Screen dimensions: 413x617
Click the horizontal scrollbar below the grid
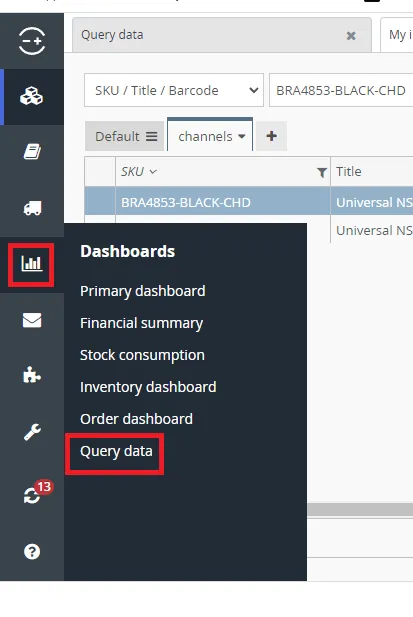pyautogui.click(x=360, y=510)
